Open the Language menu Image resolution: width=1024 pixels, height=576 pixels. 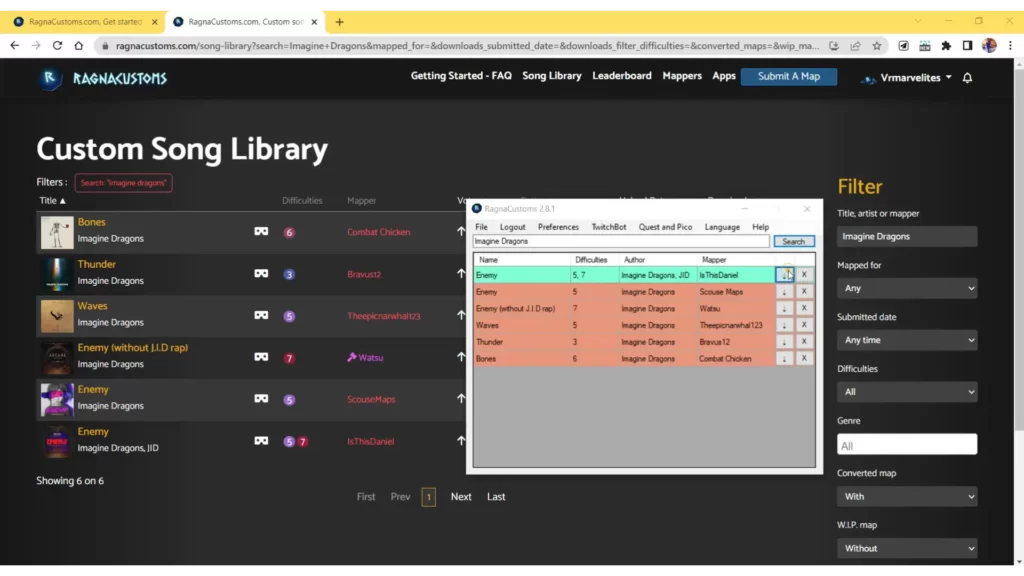pos(722,227)
